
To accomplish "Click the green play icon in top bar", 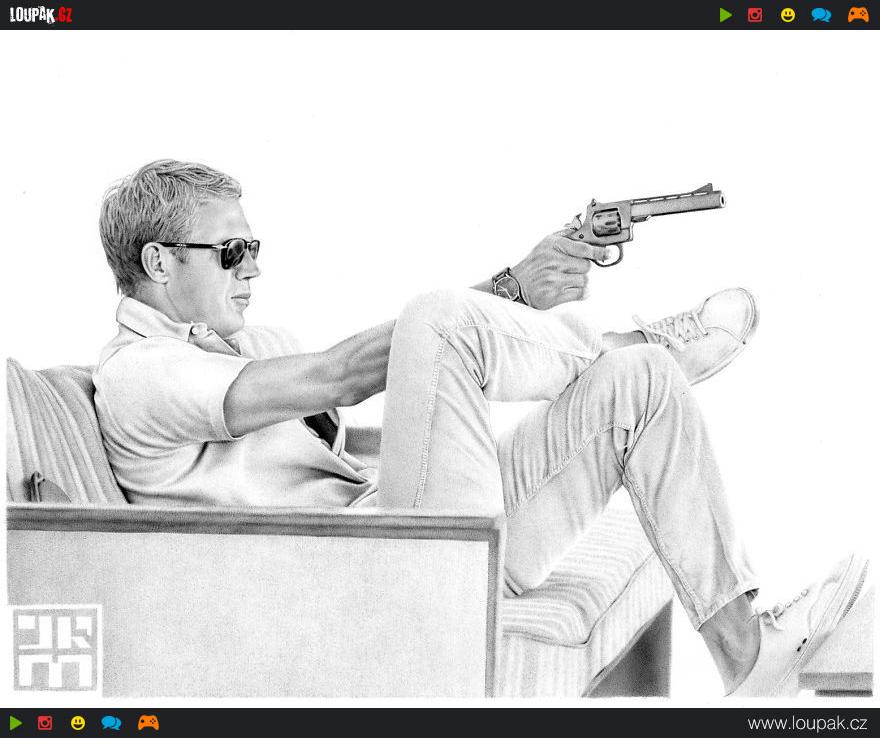I will click(x=726, y=15).
